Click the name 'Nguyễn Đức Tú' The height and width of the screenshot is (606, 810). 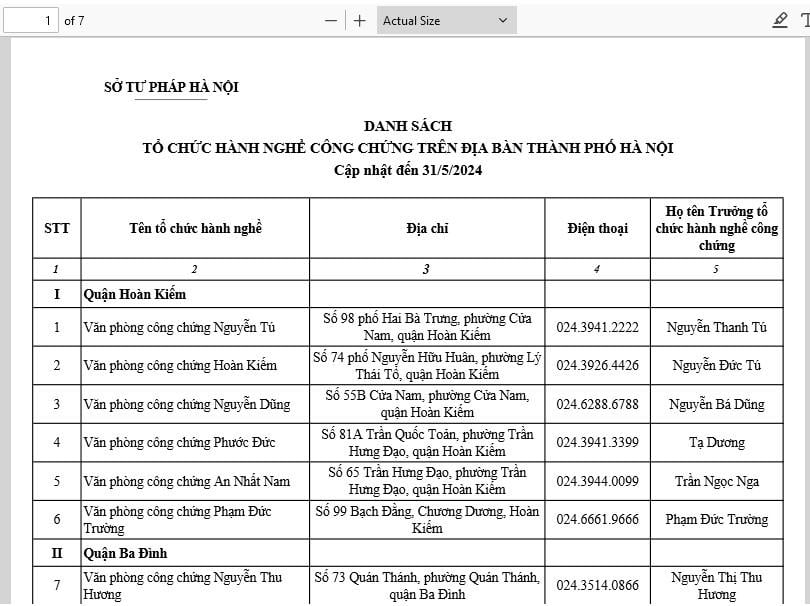pos(716,365)
